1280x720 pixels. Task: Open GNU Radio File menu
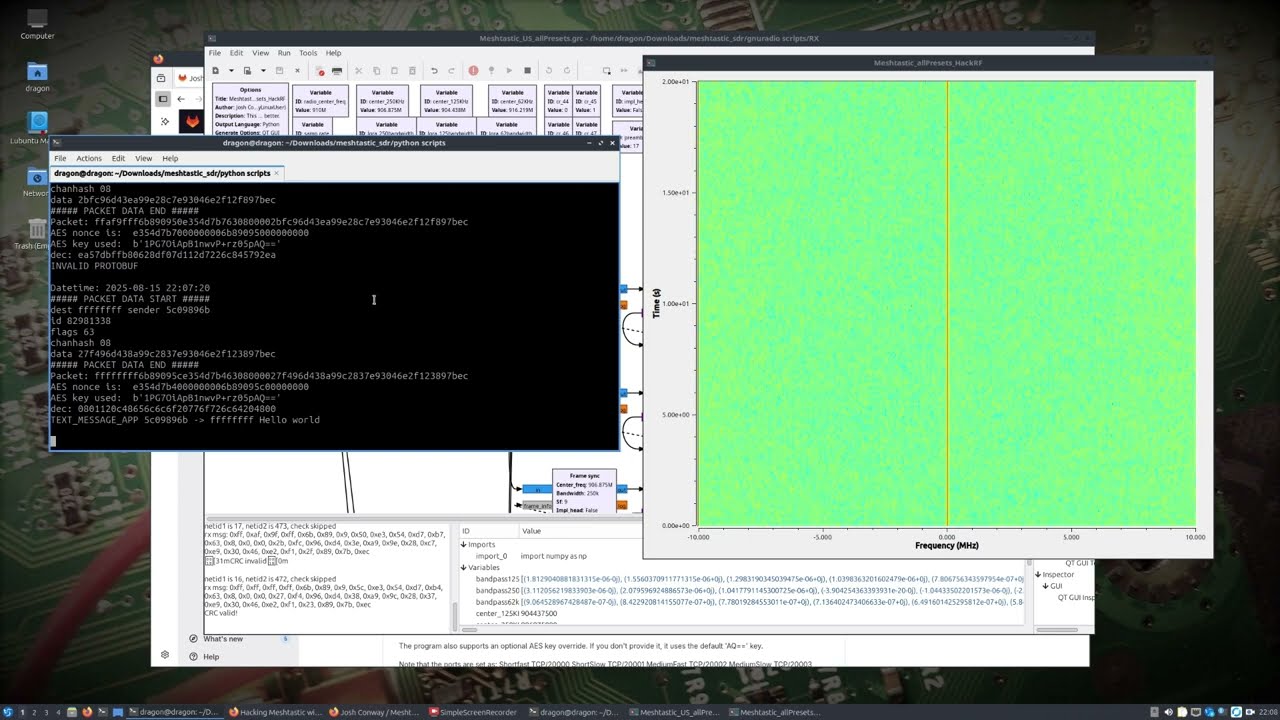214,53
